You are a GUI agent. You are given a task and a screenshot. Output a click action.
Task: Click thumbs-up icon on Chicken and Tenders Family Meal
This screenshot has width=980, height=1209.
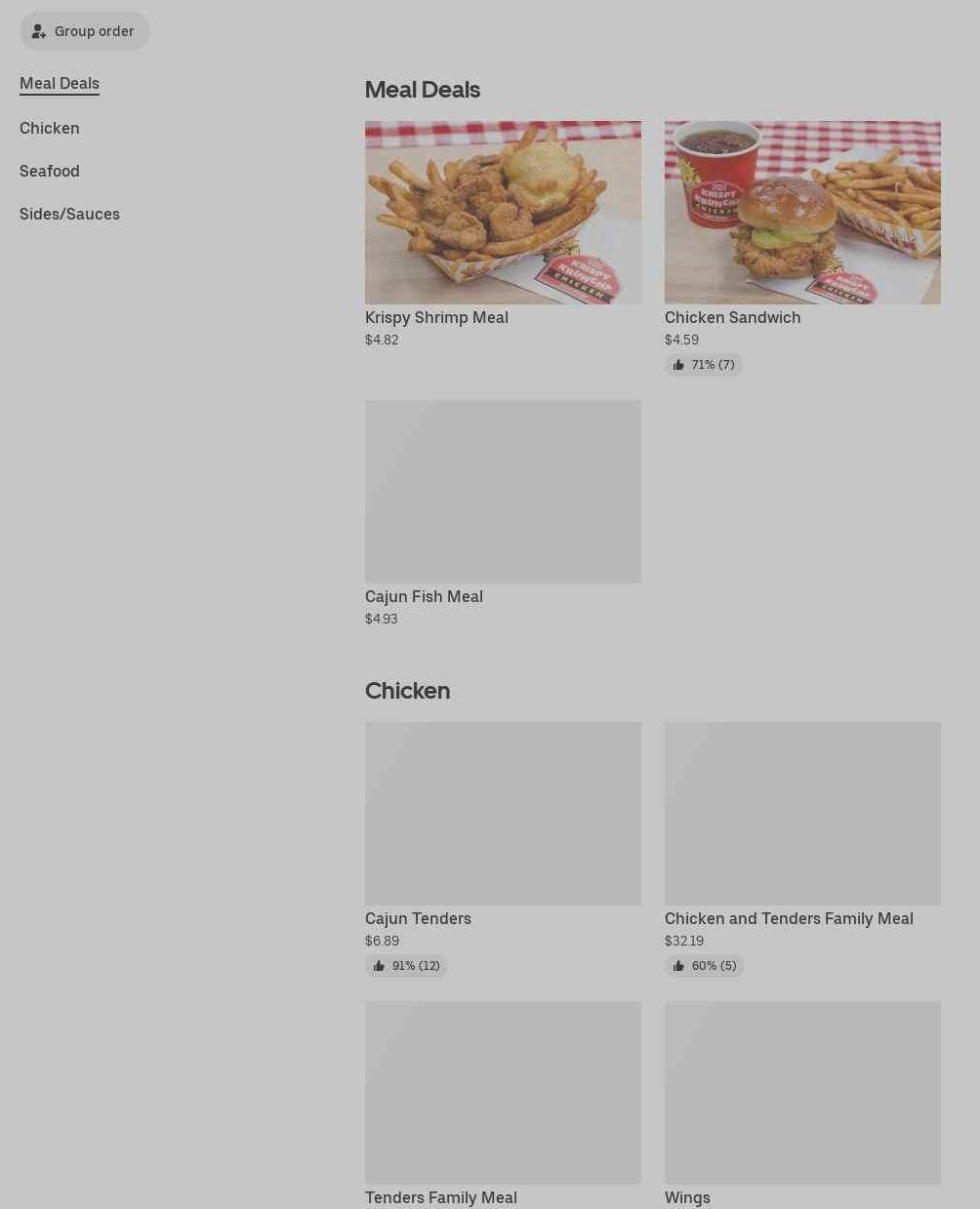678,966
